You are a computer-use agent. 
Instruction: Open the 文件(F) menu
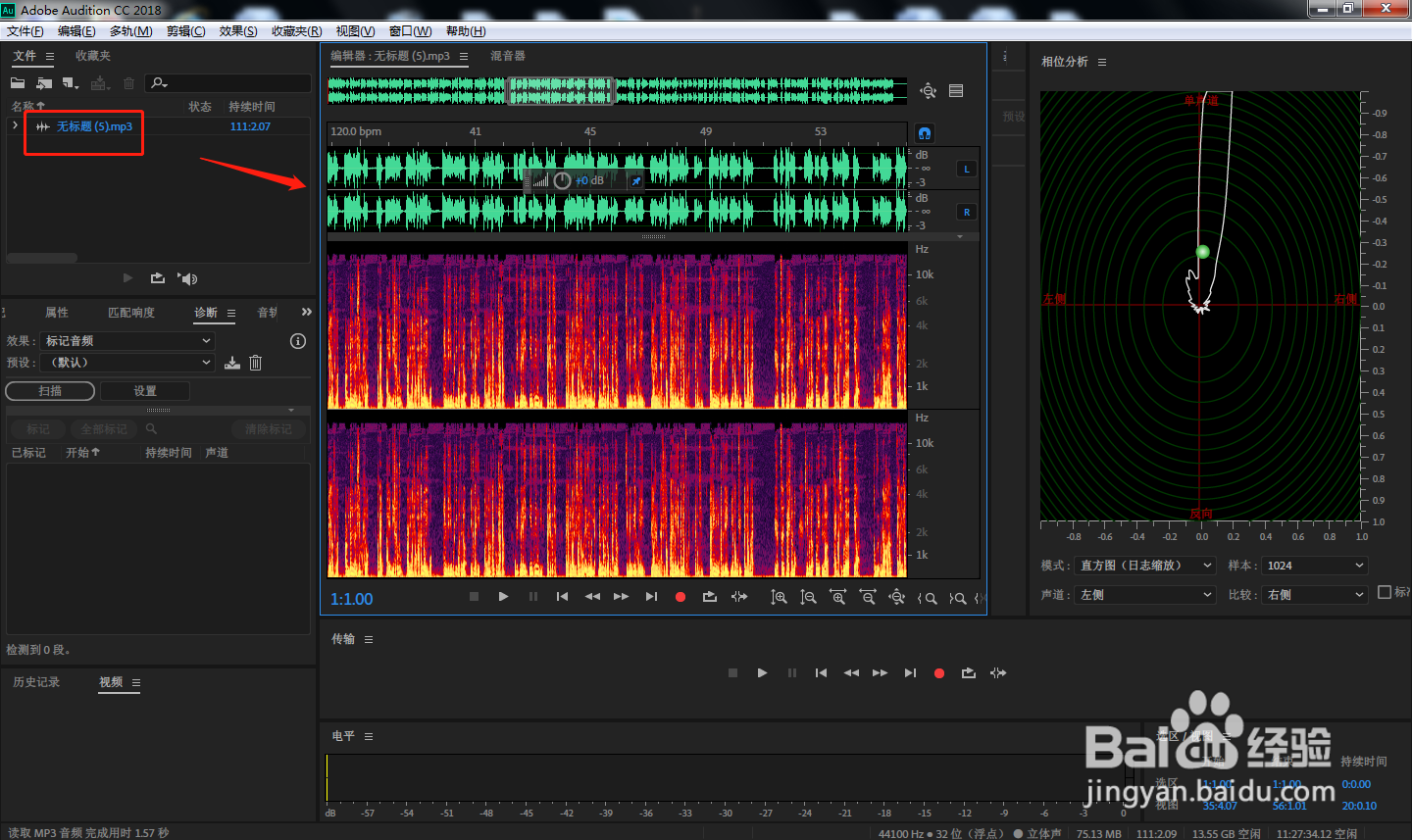25,31
